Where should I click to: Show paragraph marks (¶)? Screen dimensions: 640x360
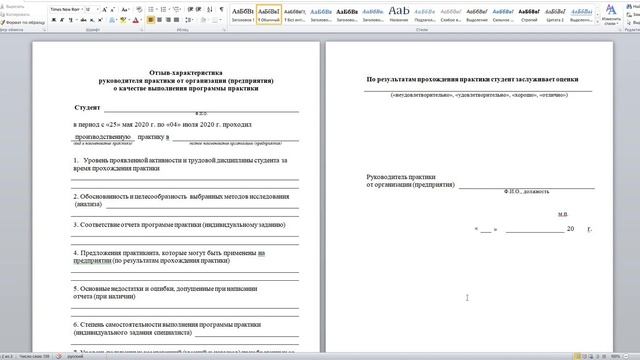[x=221, y=9]
